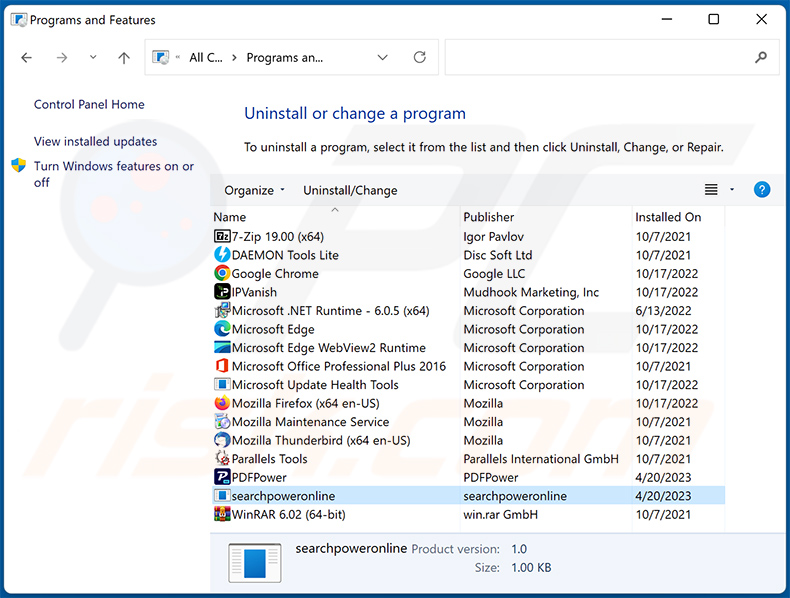Image resolution: width=790 pixels, height=598 pixels.
Task: Select Microsoft Office Professional Plus 2016
Action: pos(339,366)
